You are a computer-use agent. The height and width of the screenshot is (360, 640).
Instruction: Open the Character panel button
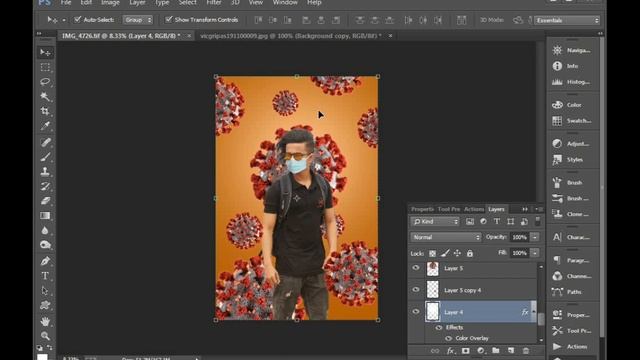(x=573, y=237)
